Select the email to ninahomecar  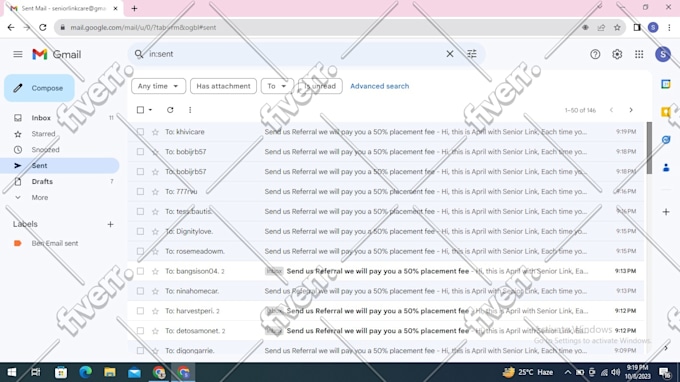click(140, 291)
